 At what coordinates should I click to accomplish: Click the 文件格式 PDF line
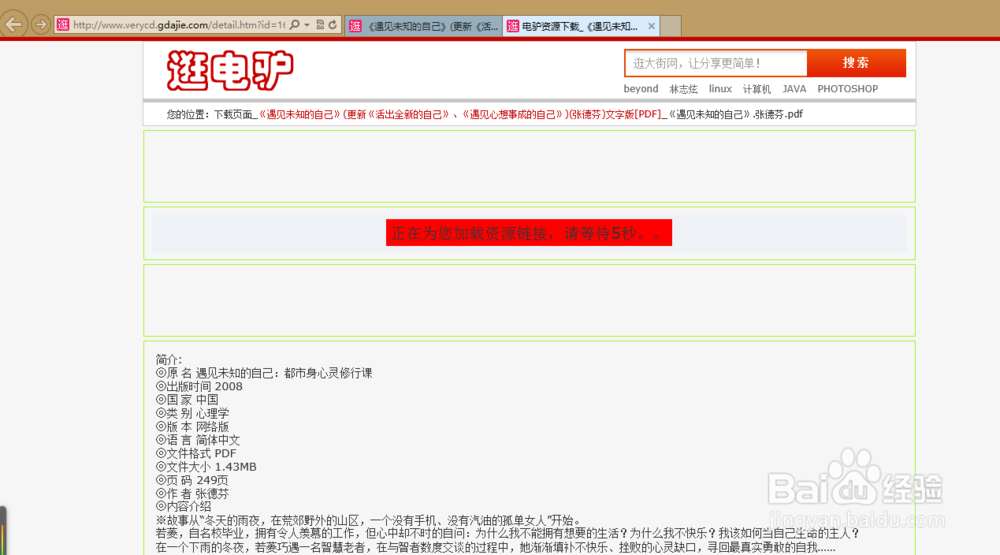(196, 454)
